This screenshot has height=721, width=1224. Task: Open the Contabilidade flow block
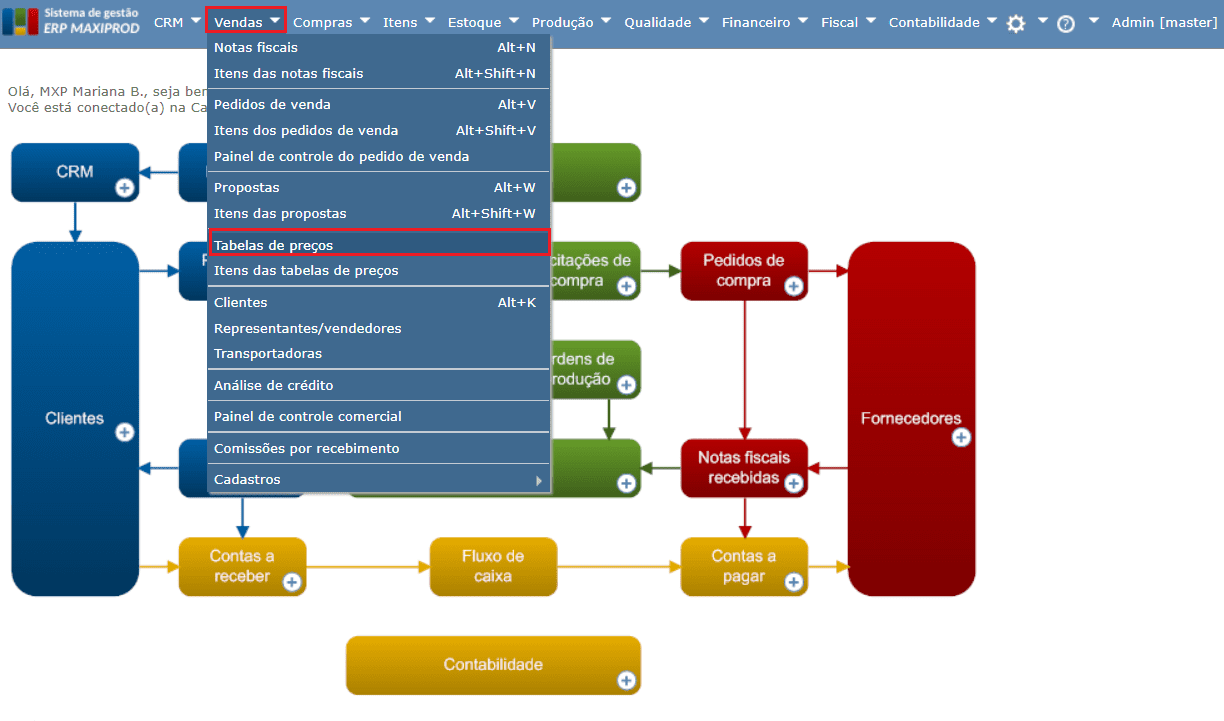point(493,665)
